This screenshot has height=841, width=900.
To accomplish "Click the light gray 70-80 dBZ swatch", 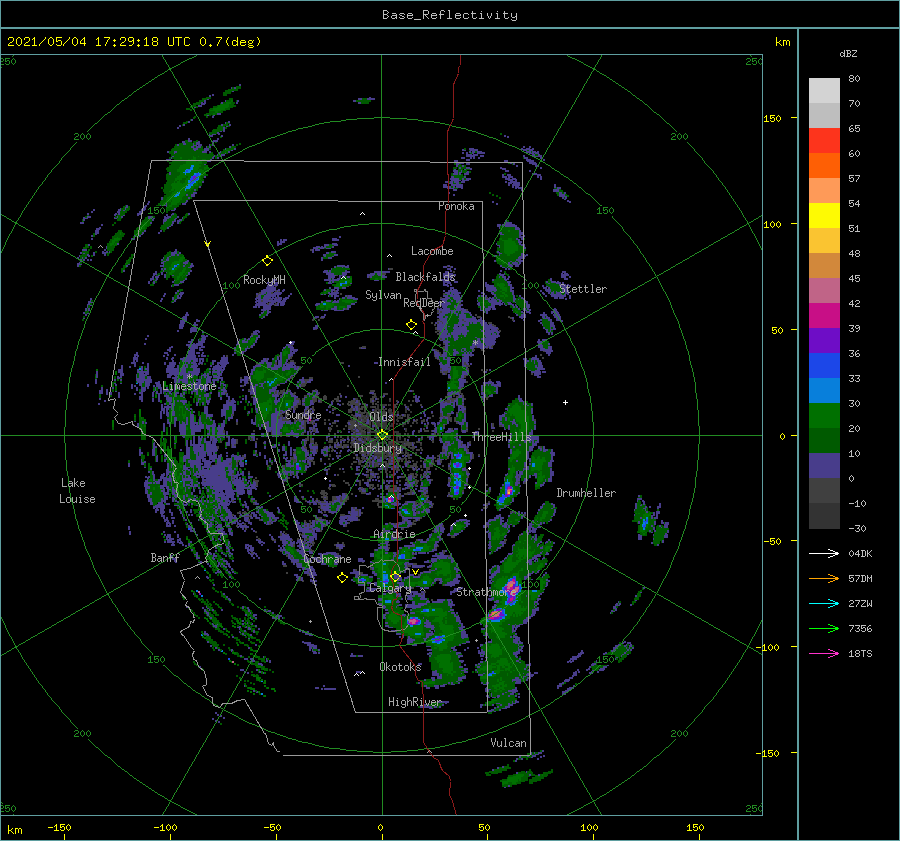I will click(824, 91).
